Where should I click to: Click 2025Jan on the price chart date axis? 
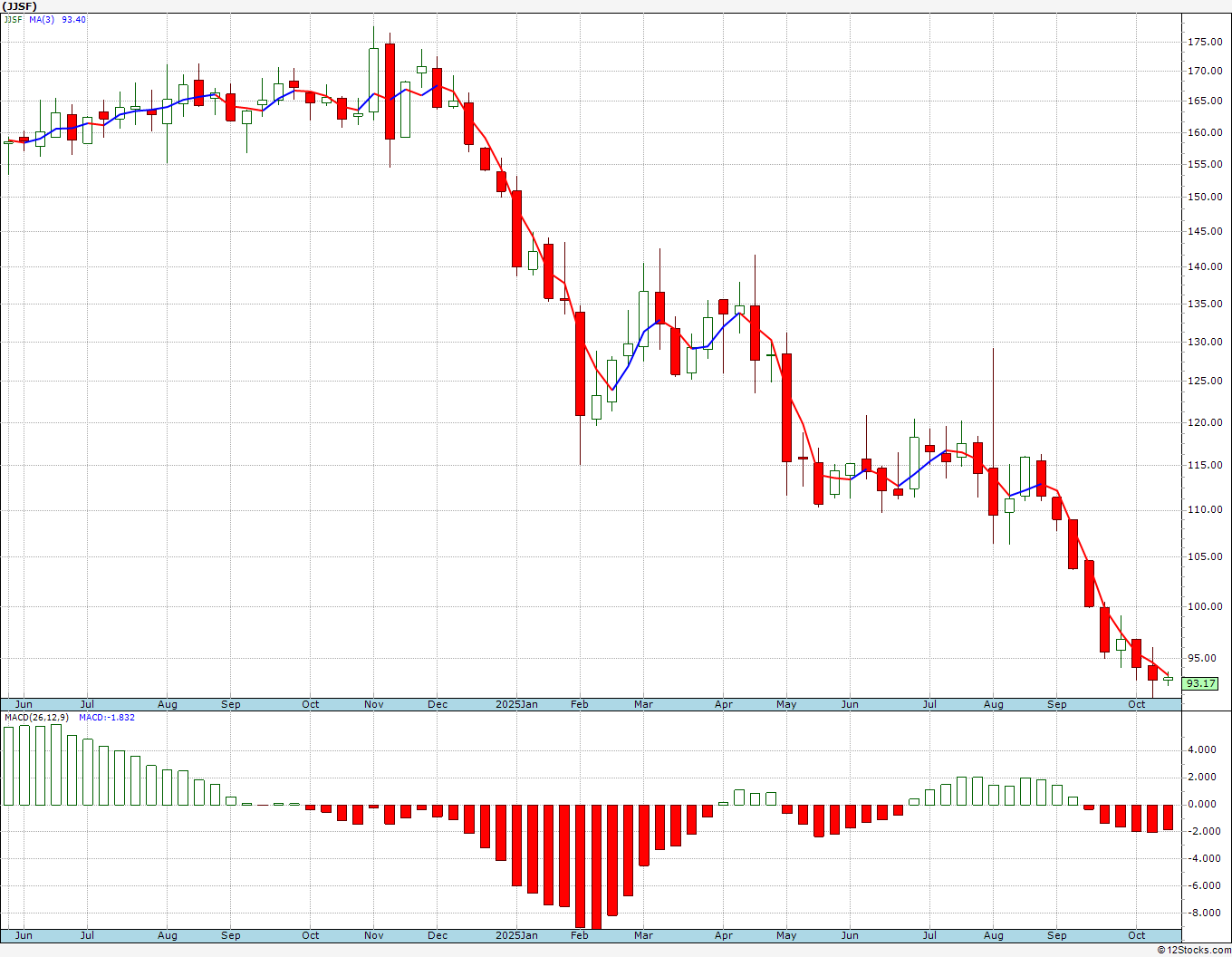coord(517,704)
